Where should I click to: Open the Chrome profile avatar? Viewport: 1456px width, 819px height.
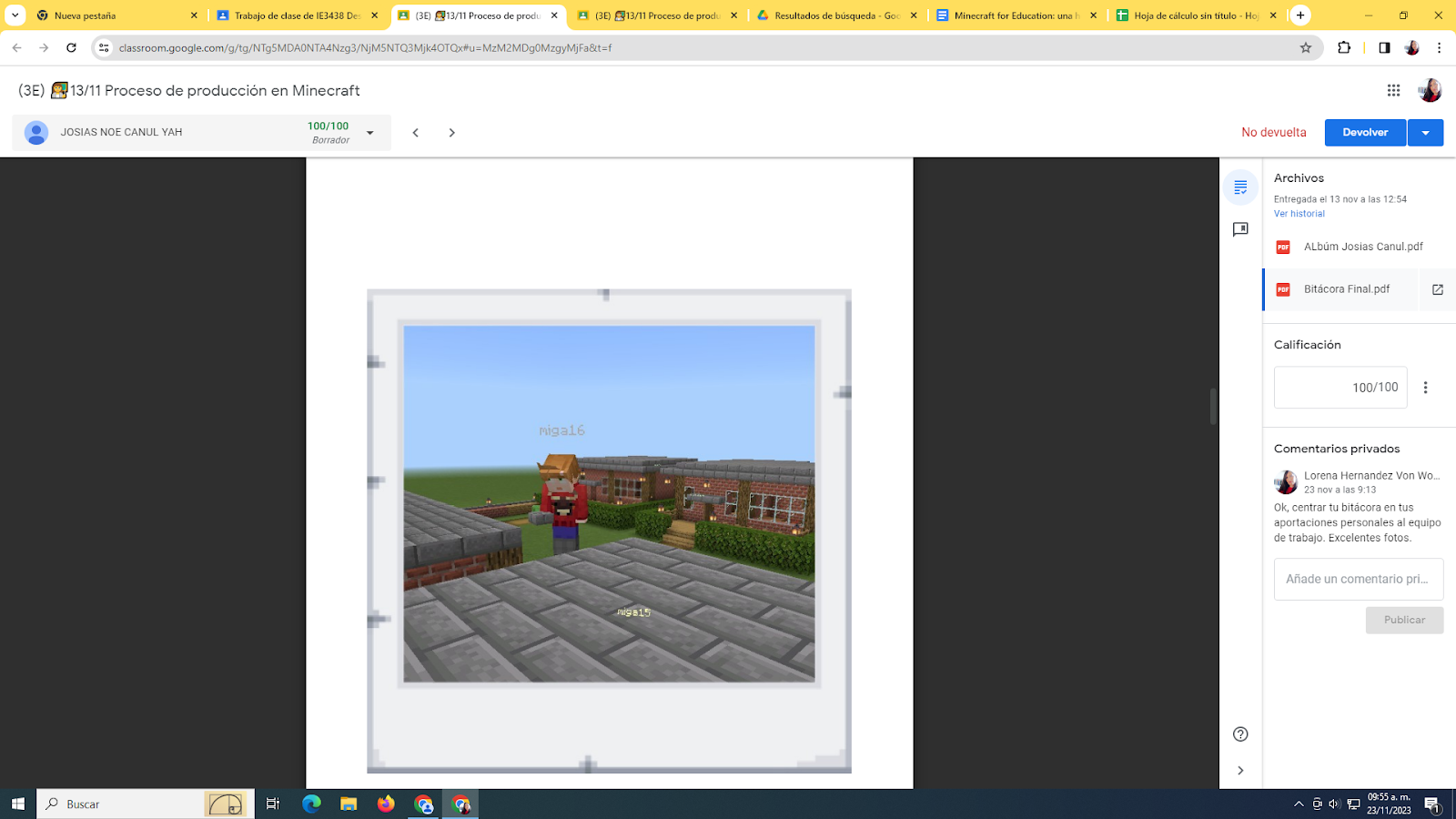click(x=1411, y=48)
